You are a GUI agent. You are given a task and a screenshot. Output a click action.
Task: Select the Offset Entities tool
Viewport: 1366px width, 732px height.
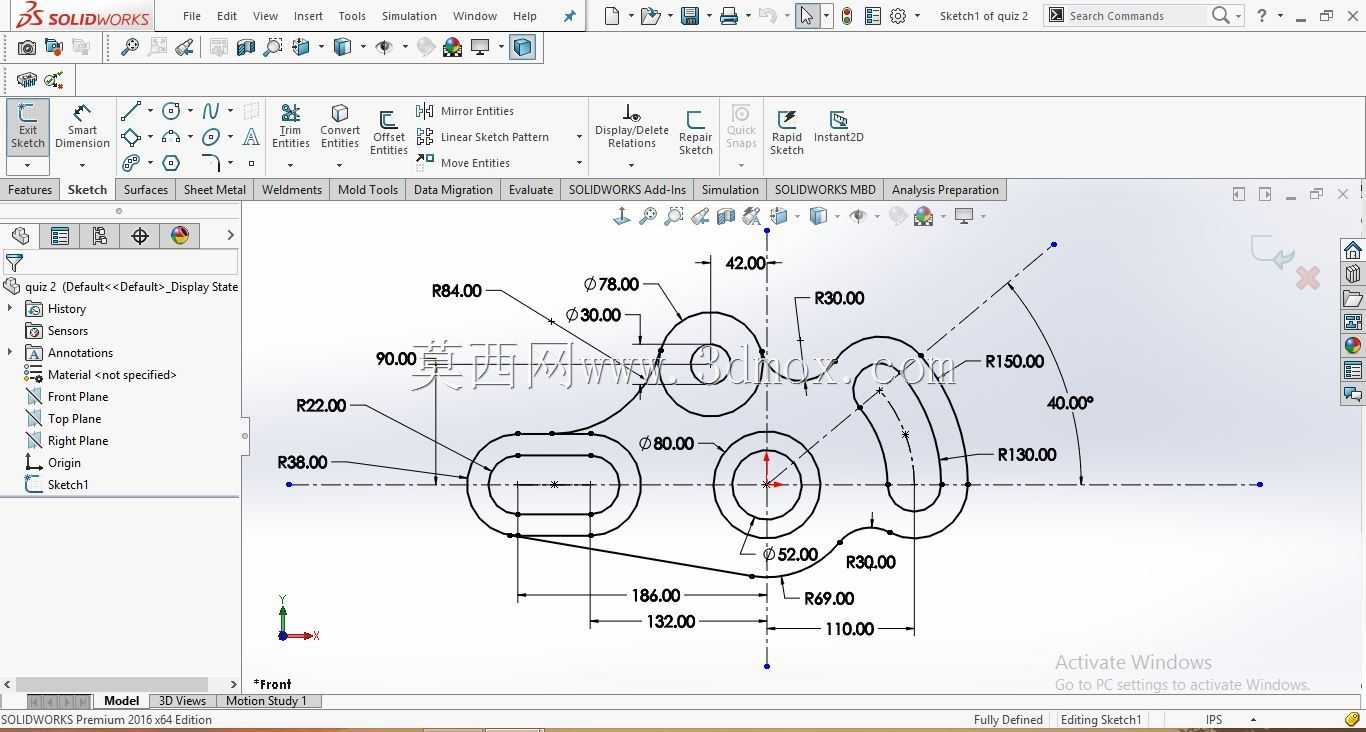[x=388, y=132]
